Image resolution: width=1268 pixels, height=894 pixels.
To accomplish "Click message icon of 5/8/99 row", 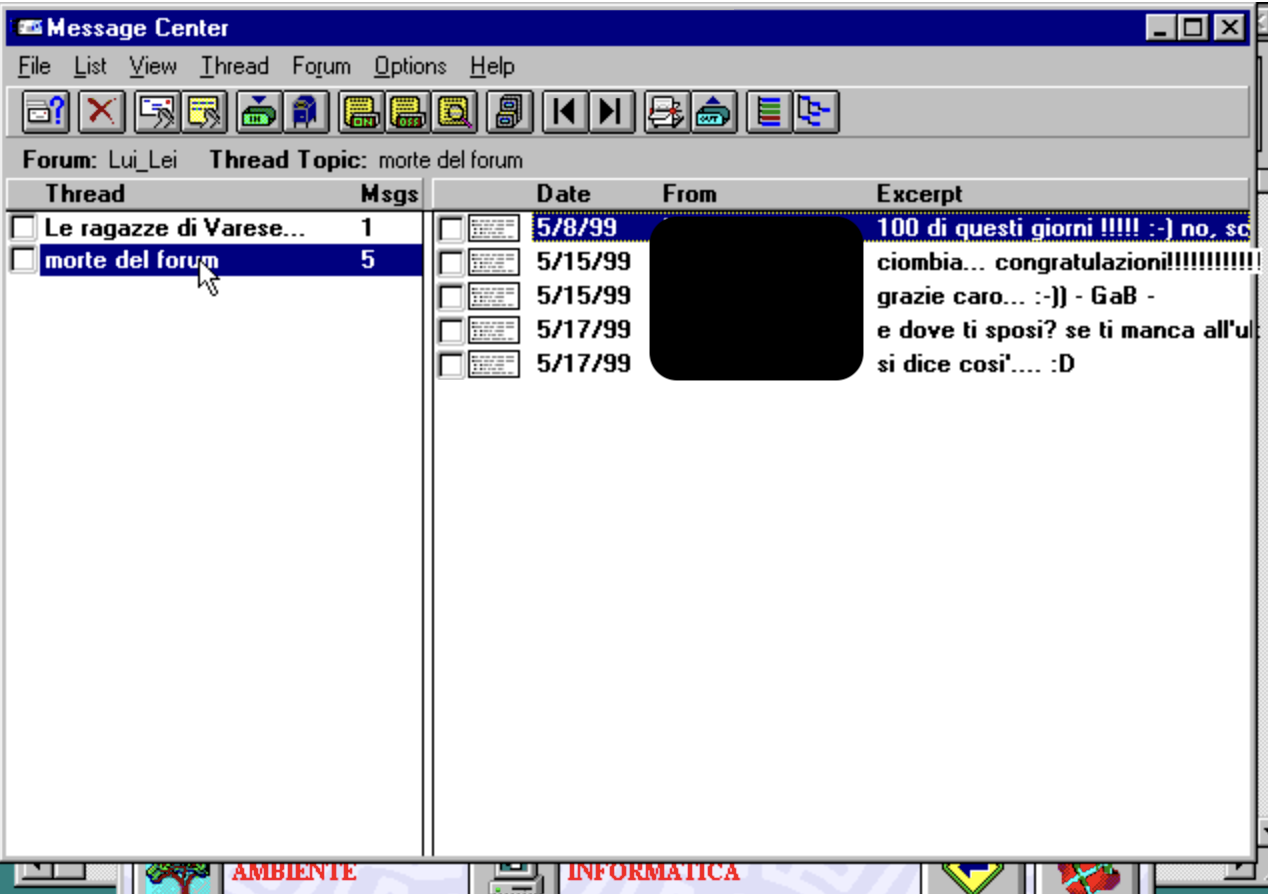I will [x=494, y=229].
